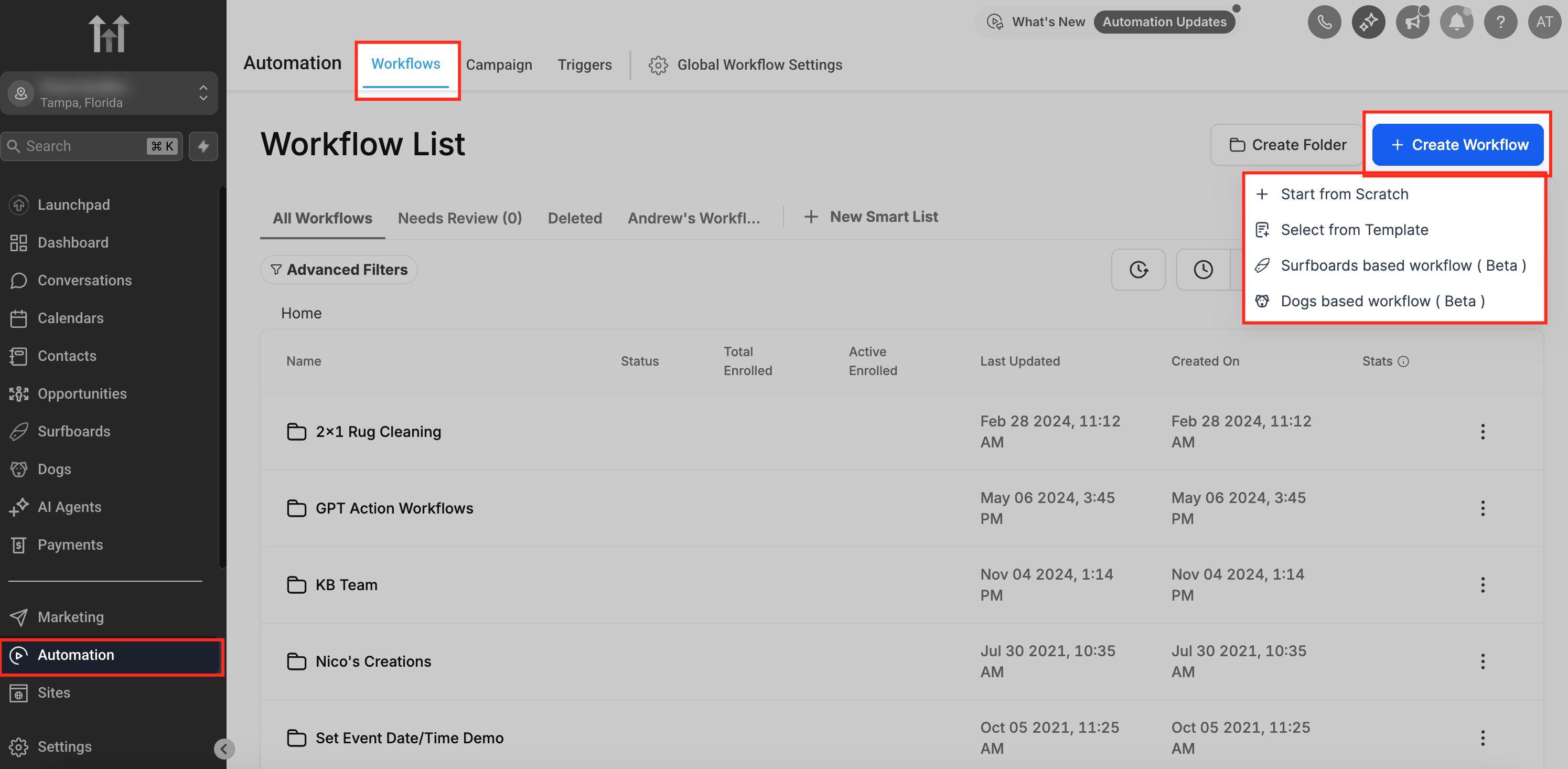Select the Needs Review (0) tab
The image size is (1568, 769).
click(459, 218)
